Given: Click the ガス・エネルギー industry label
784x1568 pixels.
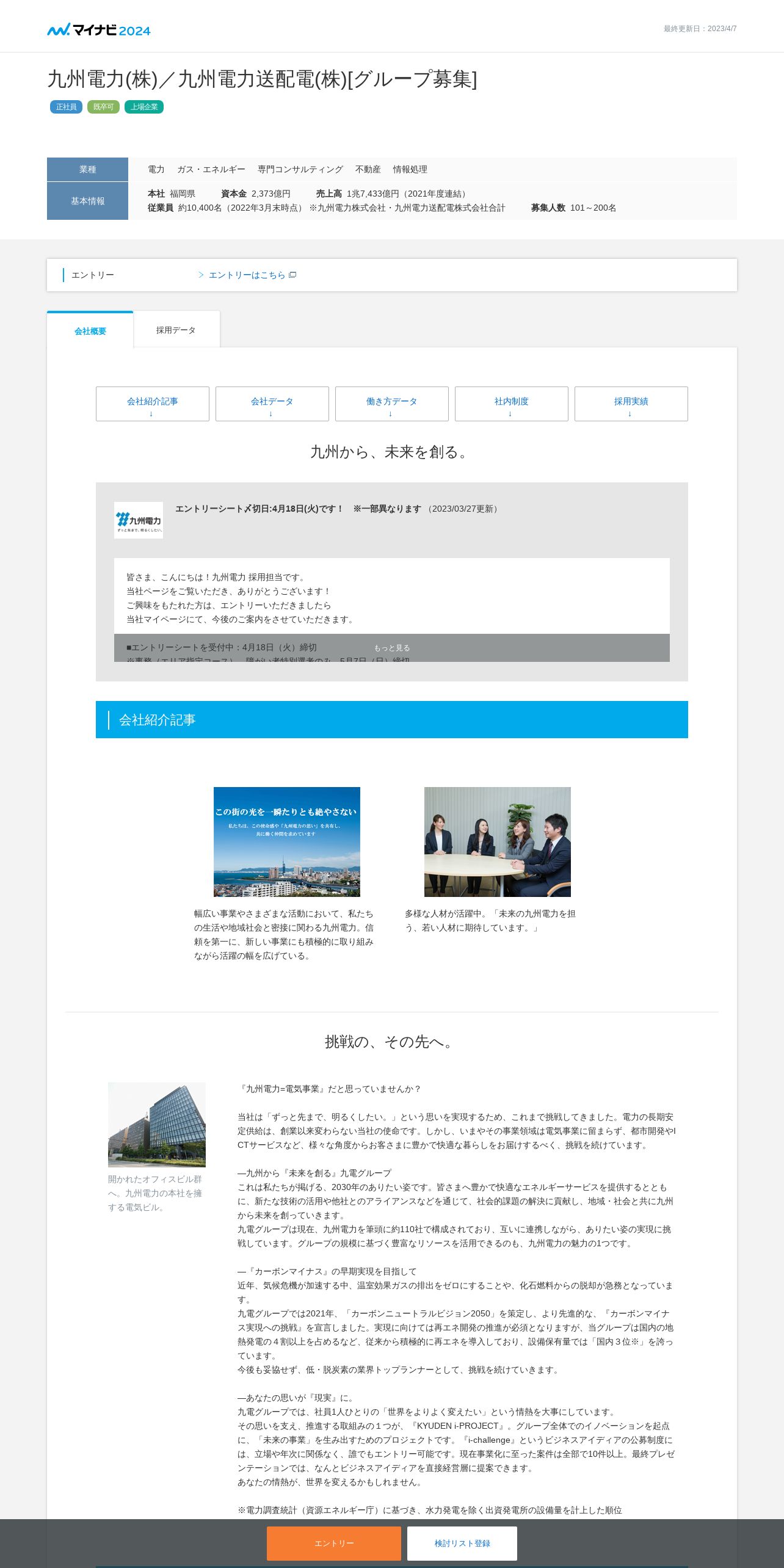Looking at the screenshot, I should 211,169.
